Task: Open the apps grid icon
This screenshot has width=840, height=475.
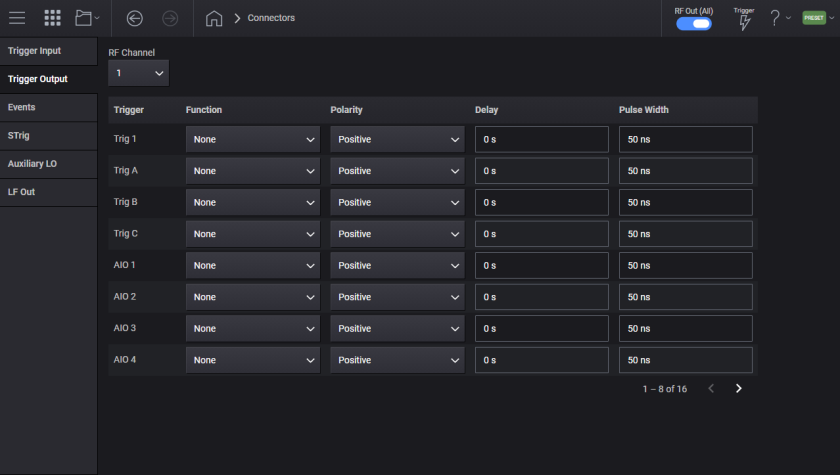Action: click(x=52, y=18)
